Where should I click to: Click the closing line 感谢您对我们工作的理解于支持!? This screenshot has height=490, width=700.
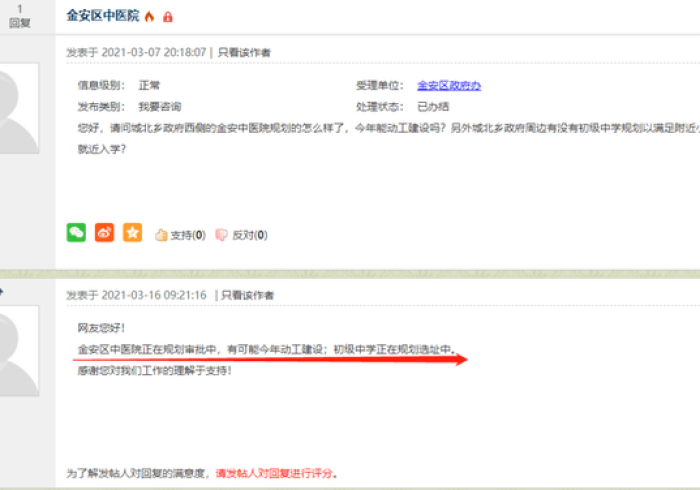154,370
